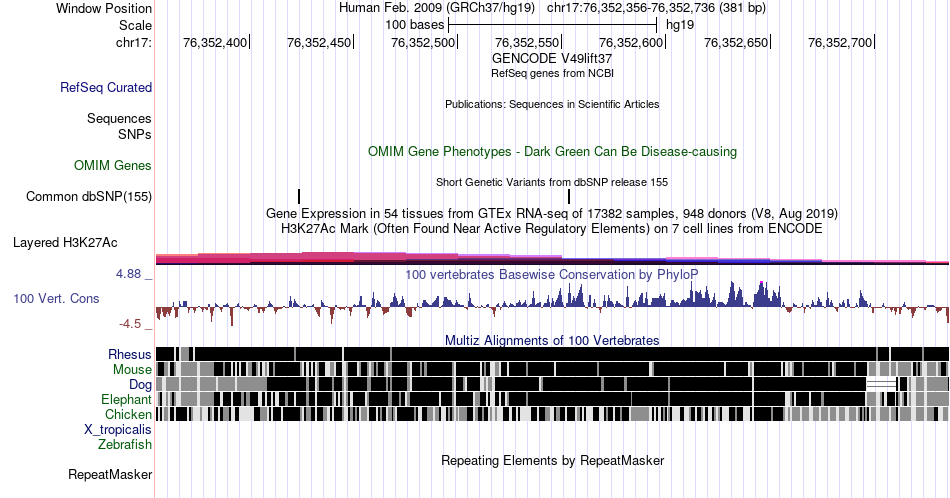The width and height of the screenshot is (950, 498).
Task: Click the hg19 label beside the scale bar
Action: tap(680, 25)
